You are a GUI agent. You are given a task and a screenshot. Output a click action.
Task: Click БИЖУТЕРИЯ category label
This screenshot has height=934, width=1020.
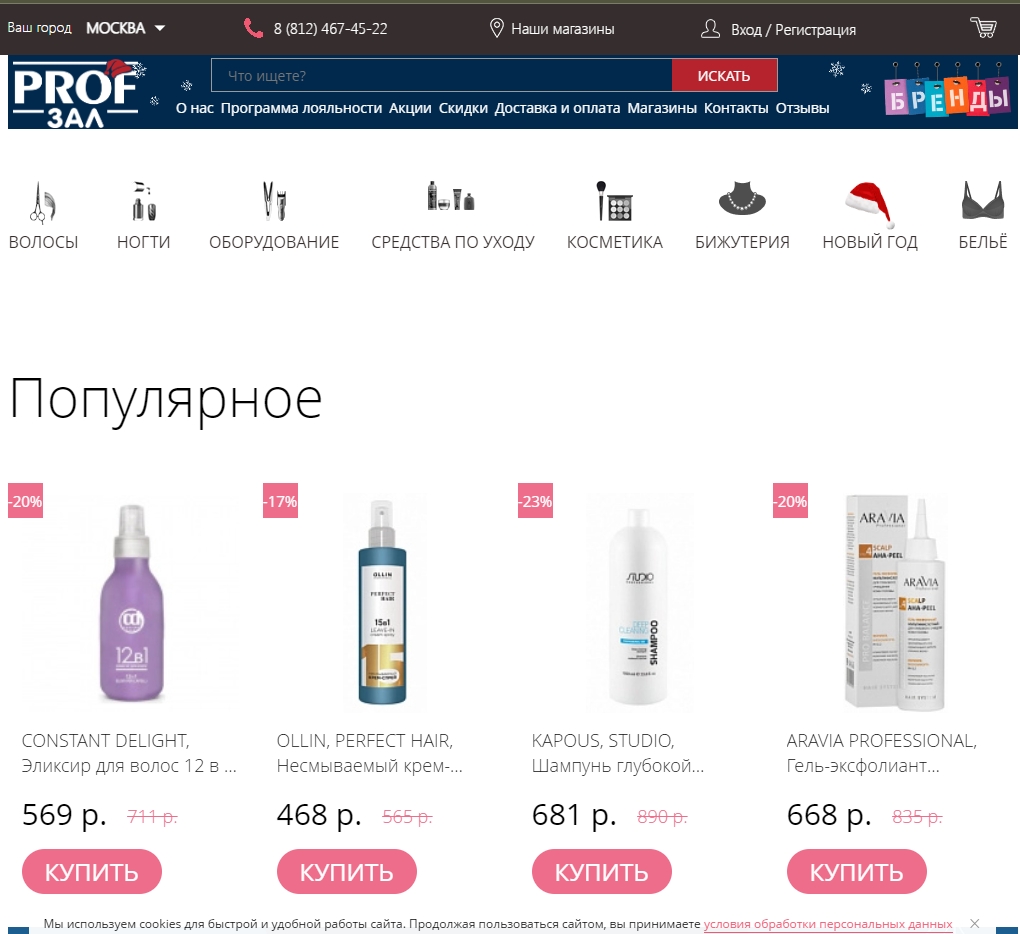pos(742,242)
